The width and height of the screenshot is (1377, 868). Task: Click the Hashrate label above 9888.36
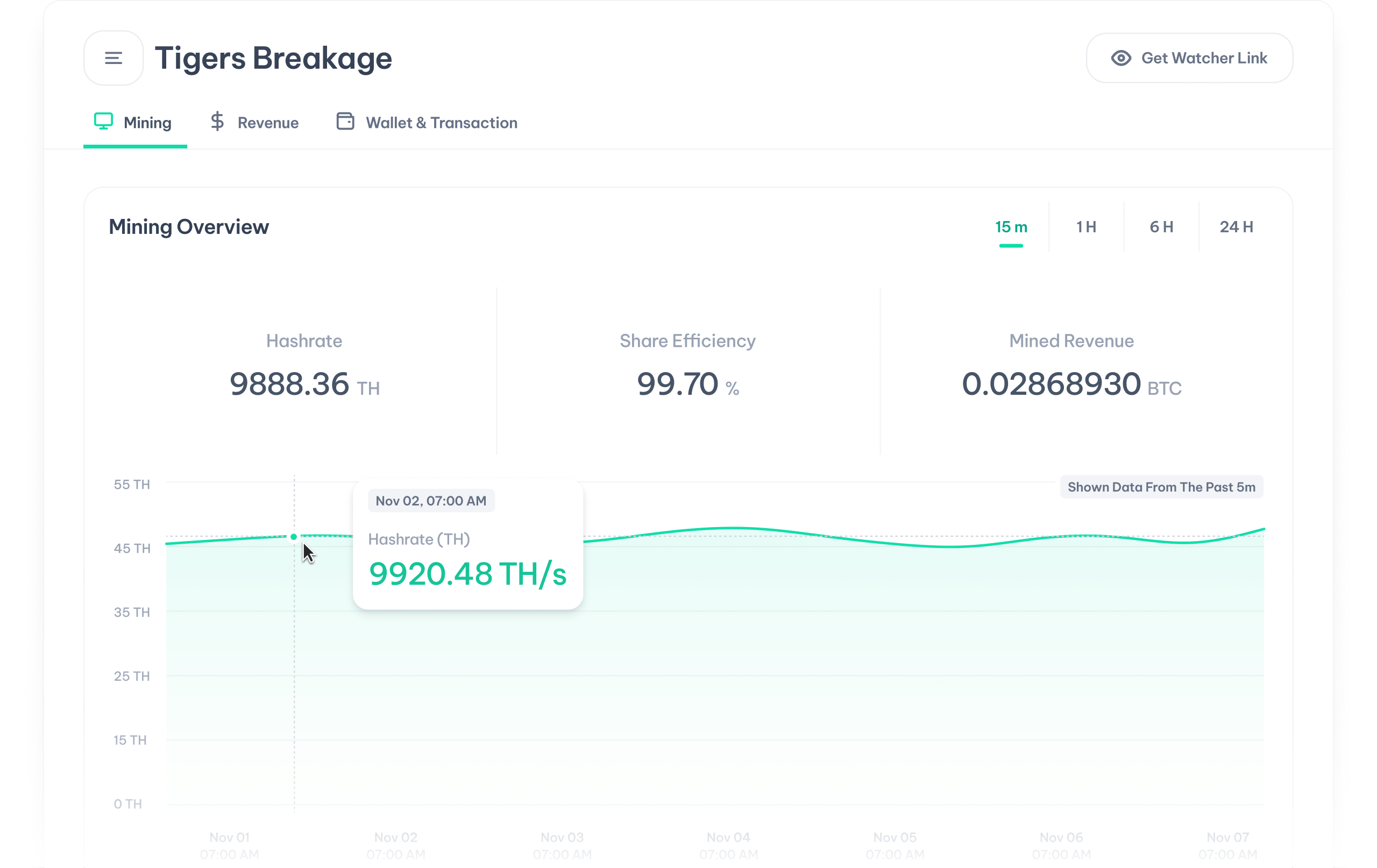coord(304,341)
